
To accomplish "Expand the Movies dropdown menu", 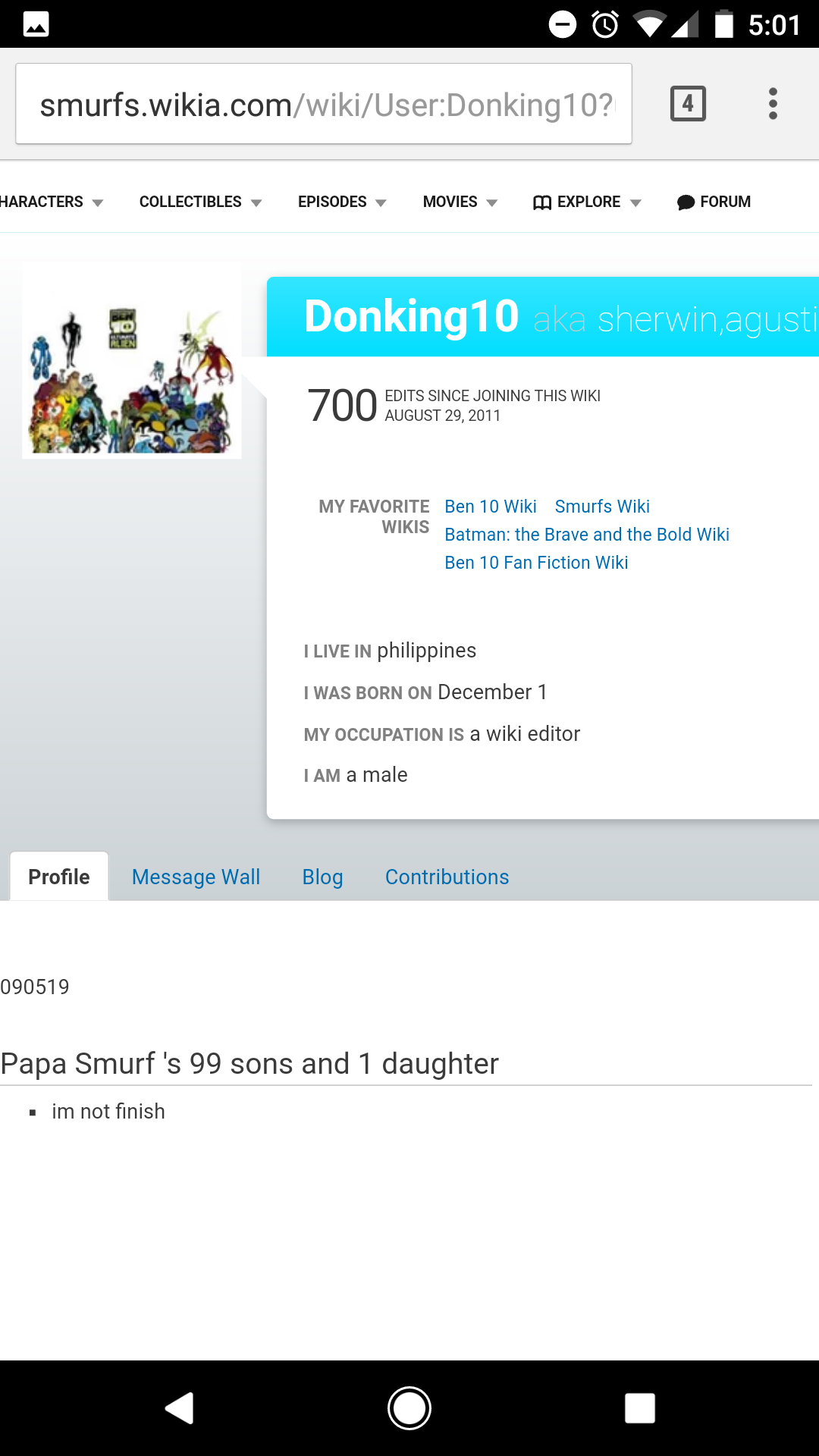I will click(x=460, y=202).
